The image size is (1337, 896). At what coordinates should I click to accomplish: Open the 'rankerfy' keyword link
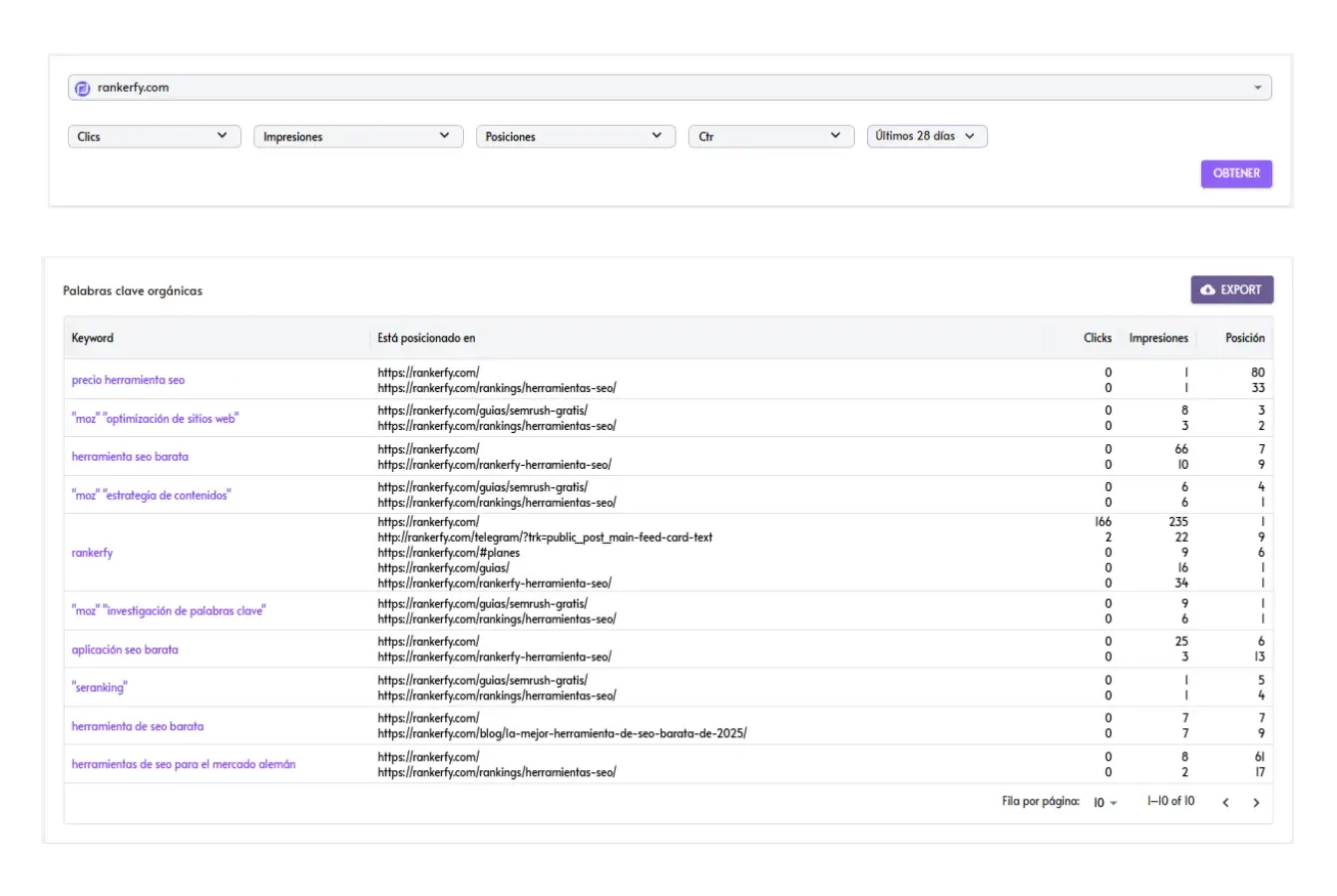[x=92, y=553]
